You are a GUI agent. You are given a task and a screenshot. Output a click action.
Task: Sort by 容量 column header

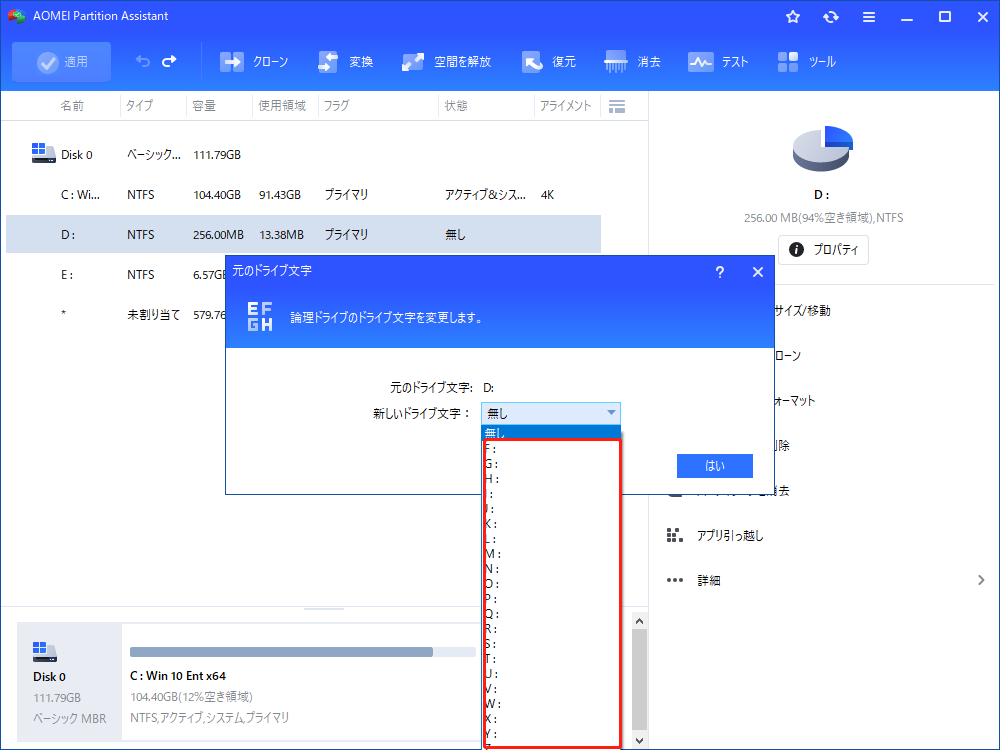click(x=204, y=106)
